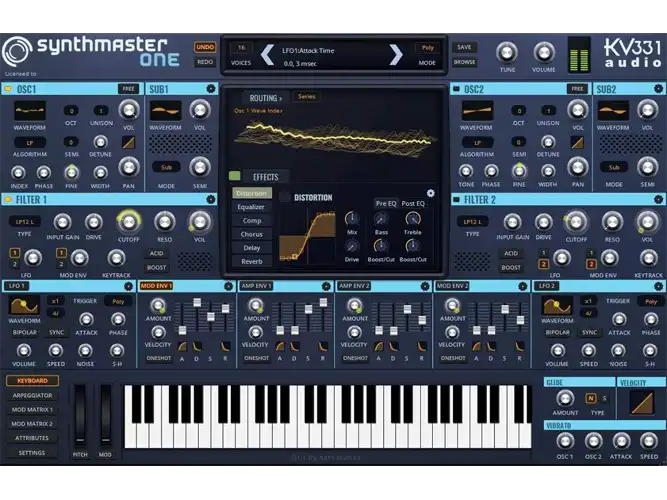Click the KV331 audio logo
The height and width of the screenshot is (500, 667).
[x=633, y=53]
